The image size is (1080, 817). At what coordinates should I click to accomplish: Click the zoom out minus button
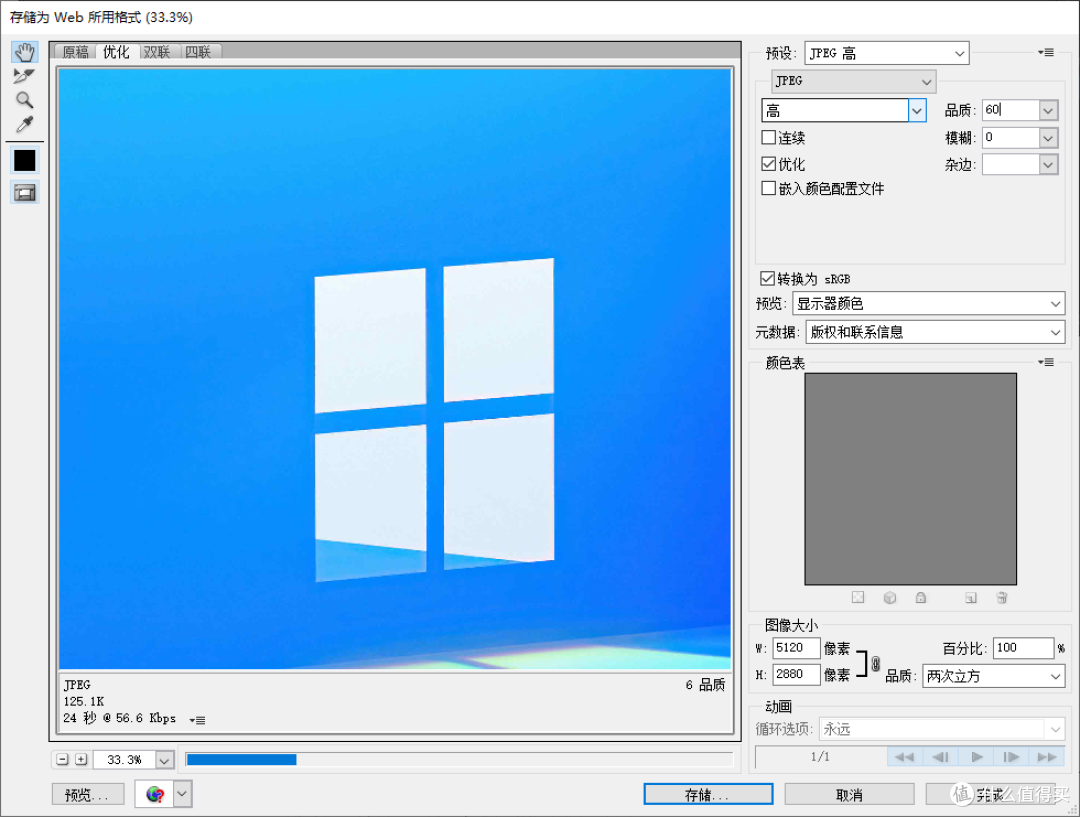63,759
